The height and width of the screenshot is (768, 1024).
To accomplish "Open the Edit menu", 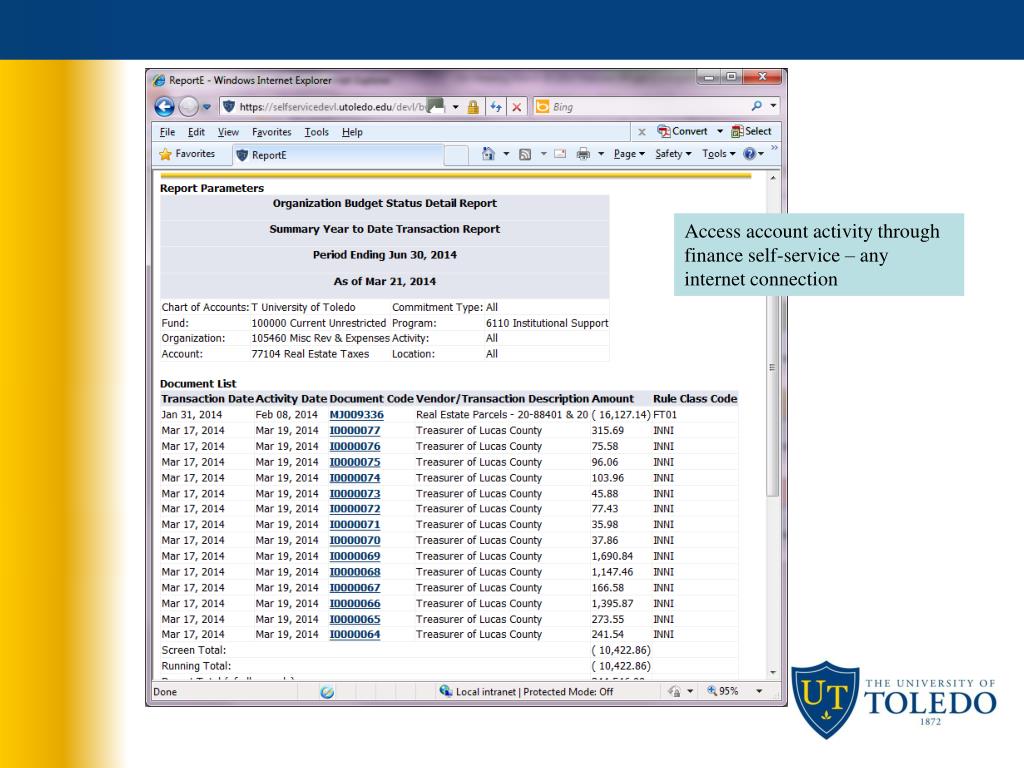I will [x=196, y=132].
